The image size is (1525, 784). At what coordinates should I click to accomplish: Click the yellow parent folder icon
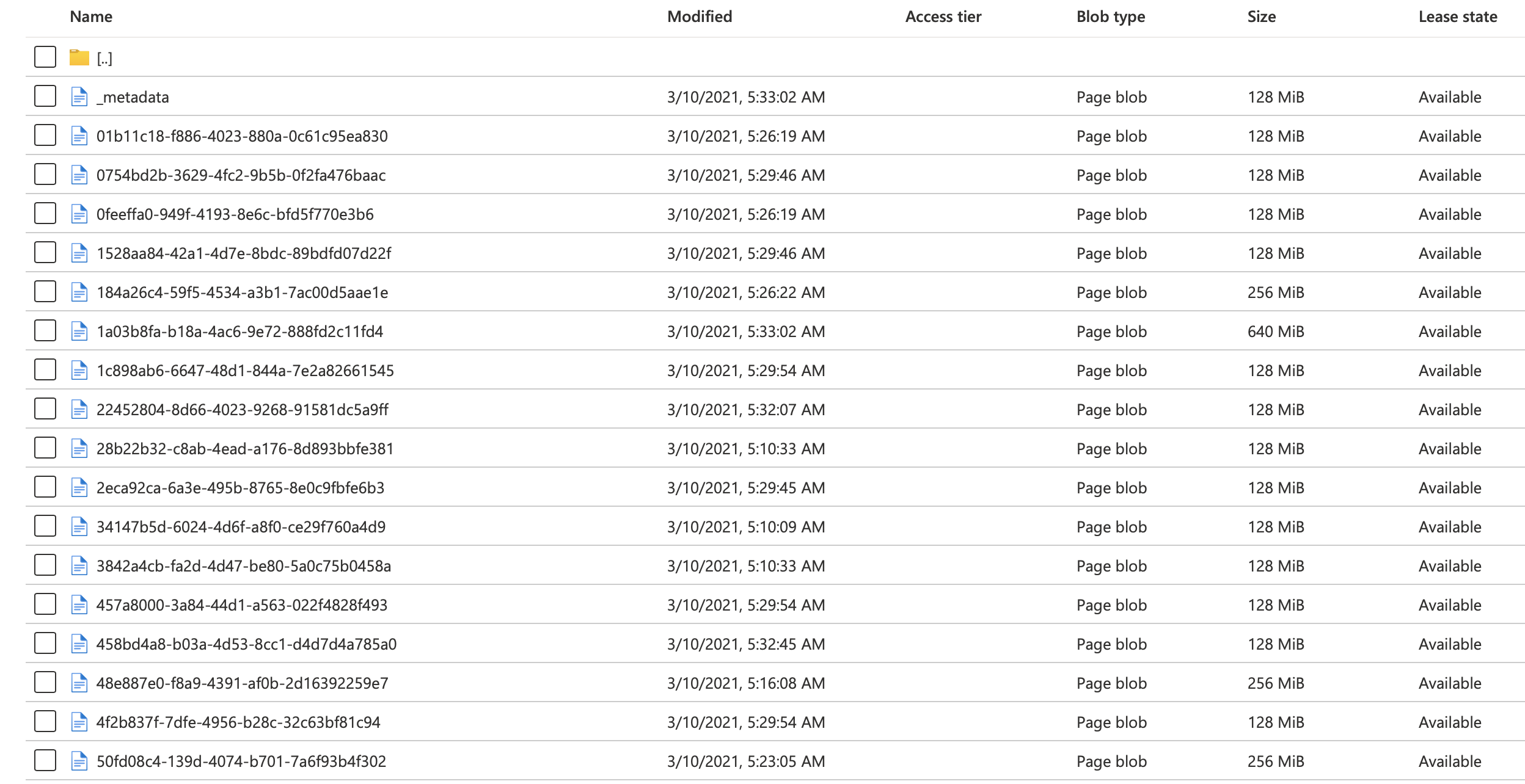point(79,58)
